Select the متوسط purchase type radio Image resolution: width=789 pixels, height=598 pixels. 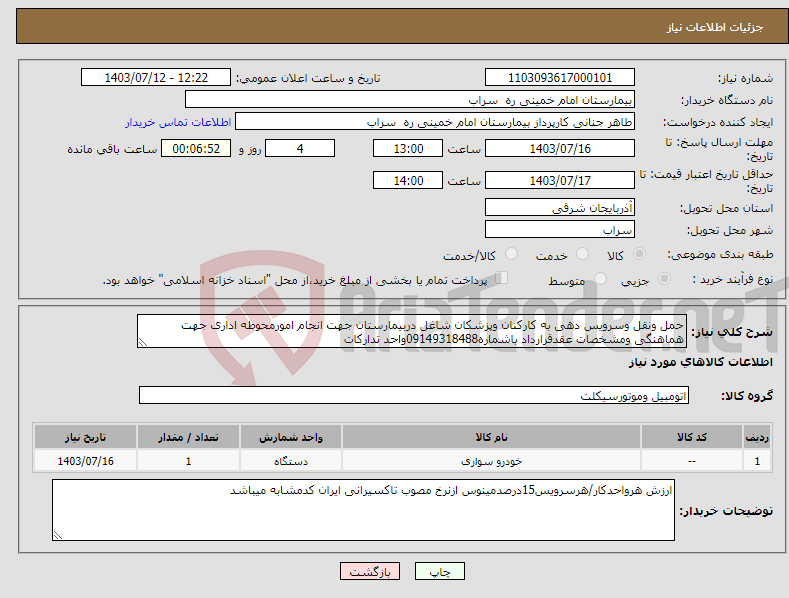tap(600, 278)
